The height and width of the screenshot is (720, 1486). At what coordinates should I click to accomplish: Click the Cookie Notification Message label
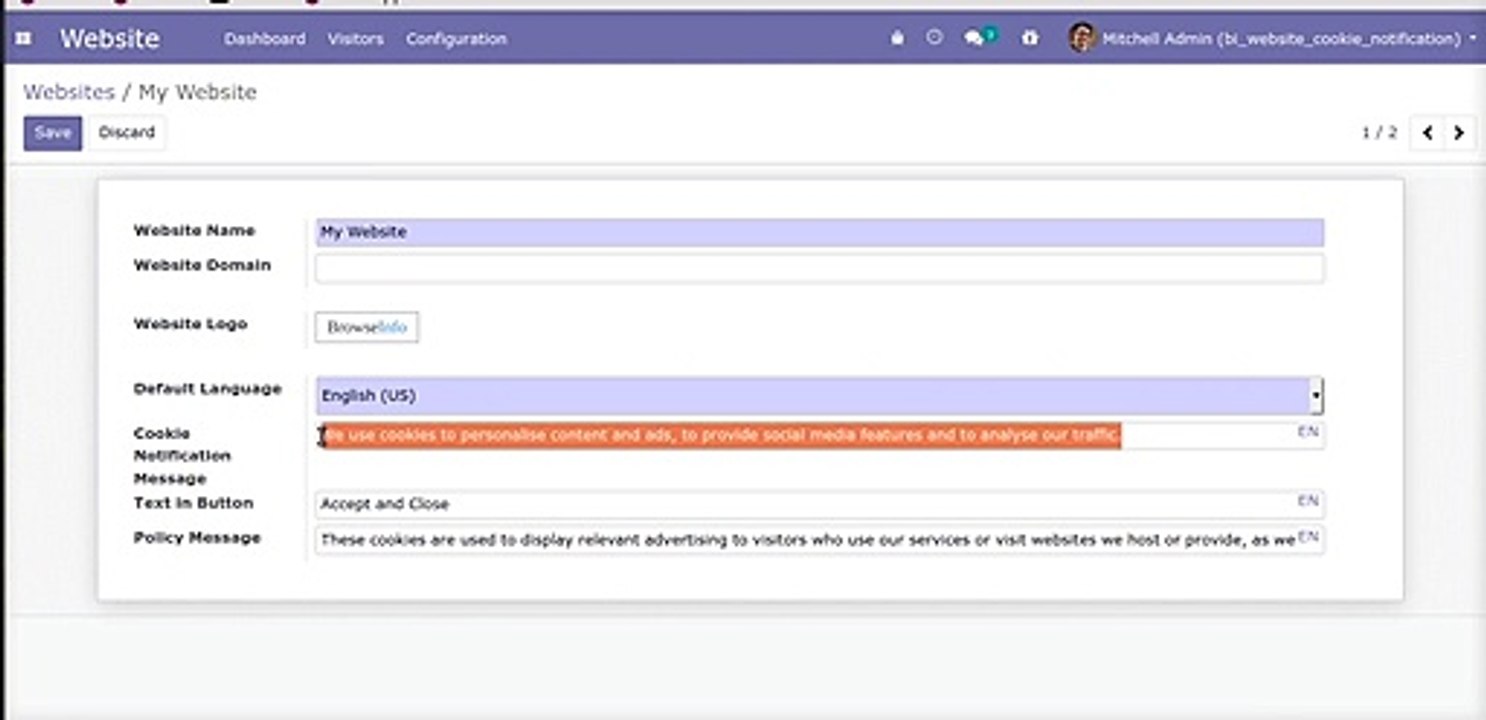[182, 455]
